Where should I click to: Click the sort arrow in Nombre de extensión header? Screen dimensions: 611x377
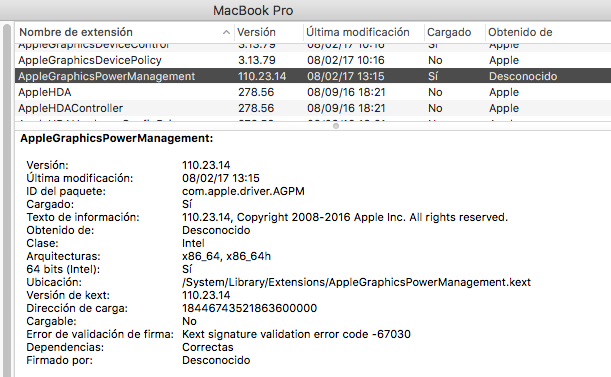tap(226, 32)
